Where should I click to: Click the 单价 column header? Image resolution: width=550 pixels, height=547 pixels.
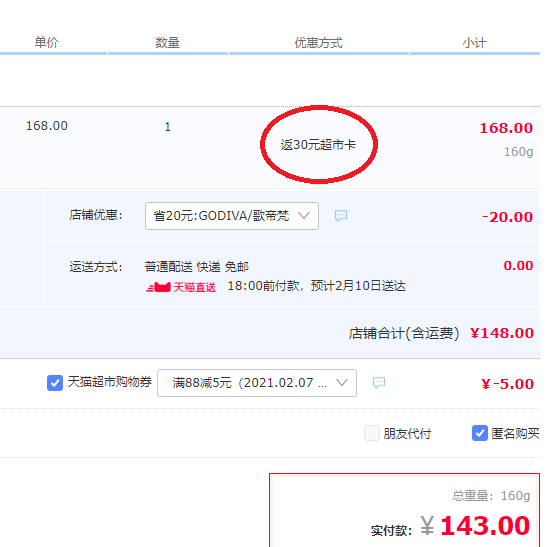(46, 42)
